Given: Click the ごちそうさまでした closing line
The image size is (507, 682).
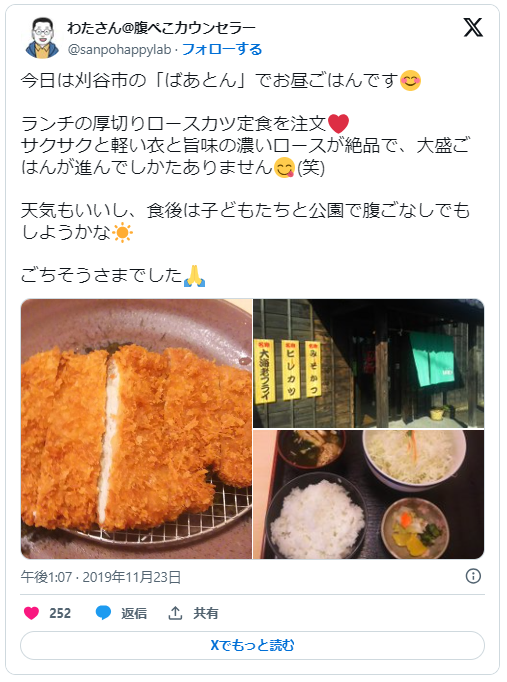Looking at the screenshot, I should (113, 276).
